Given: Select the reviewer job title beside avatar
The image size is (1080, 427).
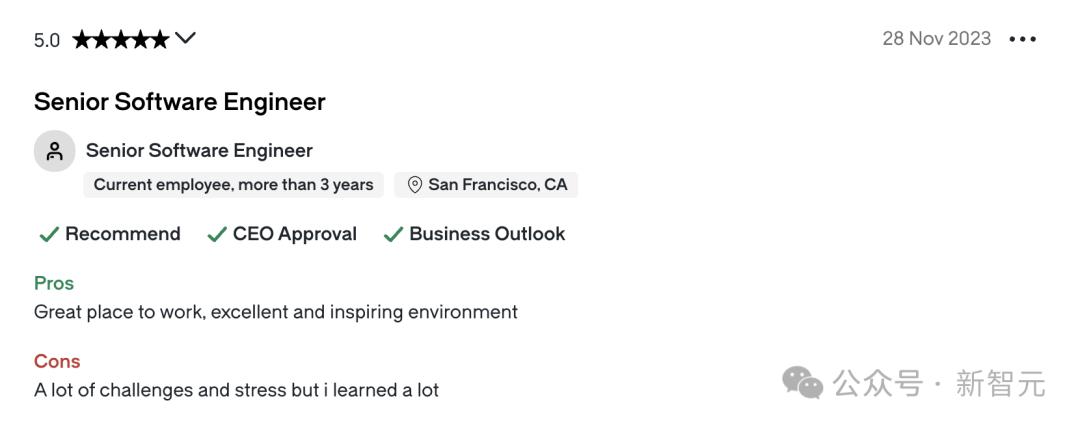Looking at the screenshot, I should point(199,151).
